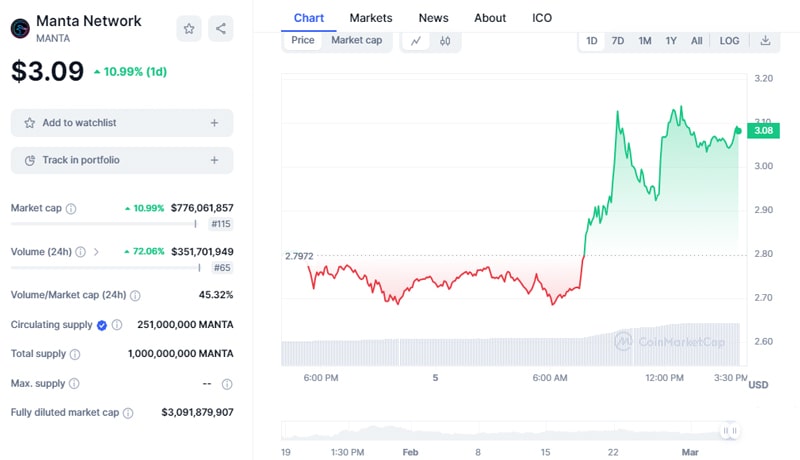Set chart range to 1Y
The width and height of the screenshot is (800, 460).
[x=671, y=41]
